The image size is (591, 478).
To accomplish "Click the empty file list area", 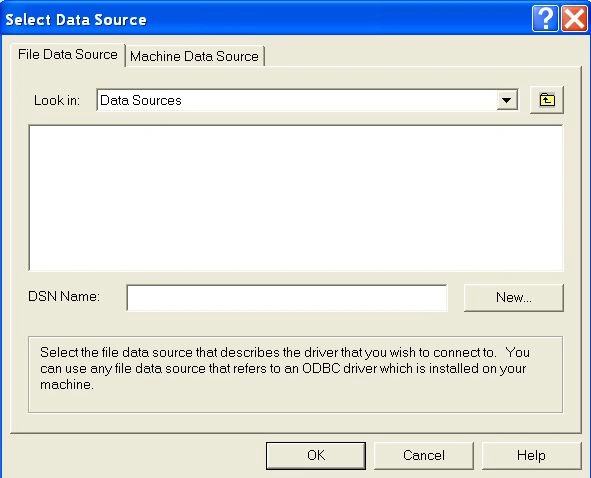I will click(x=296, y=198).
